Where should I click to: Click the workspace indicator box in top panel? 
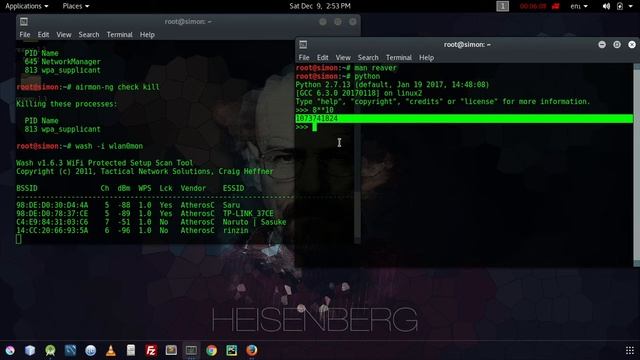tap(502, 6)
